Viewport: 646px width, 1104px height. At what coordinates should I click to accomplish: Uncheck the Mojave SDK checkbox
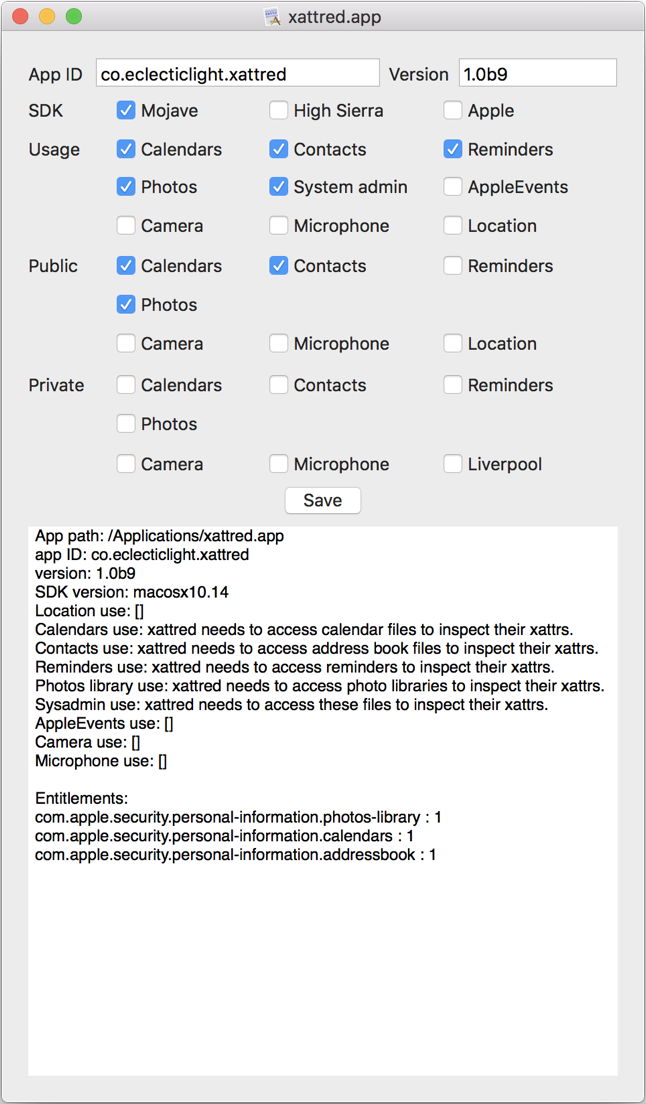[x=126, y=111]
